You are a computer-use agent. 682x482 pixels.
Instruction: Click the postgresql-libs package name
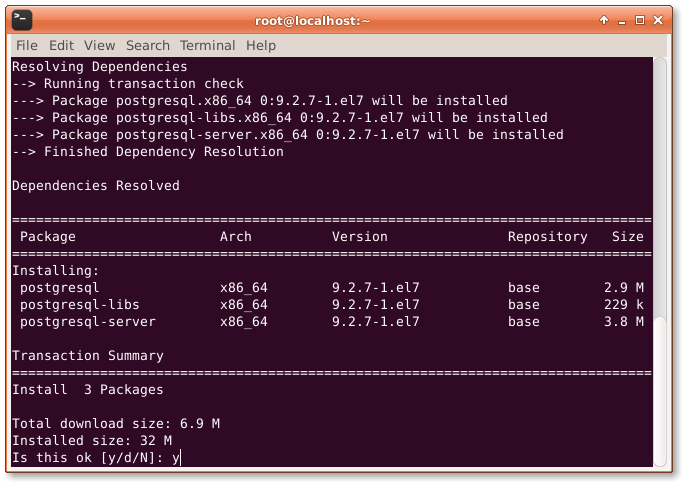click(x=80, y=304)
